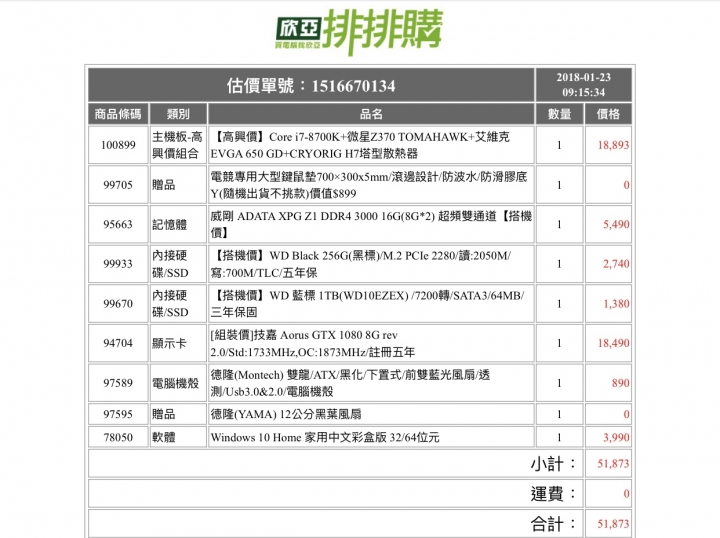Click the date 2018-01-23 09:15:34

583,84
